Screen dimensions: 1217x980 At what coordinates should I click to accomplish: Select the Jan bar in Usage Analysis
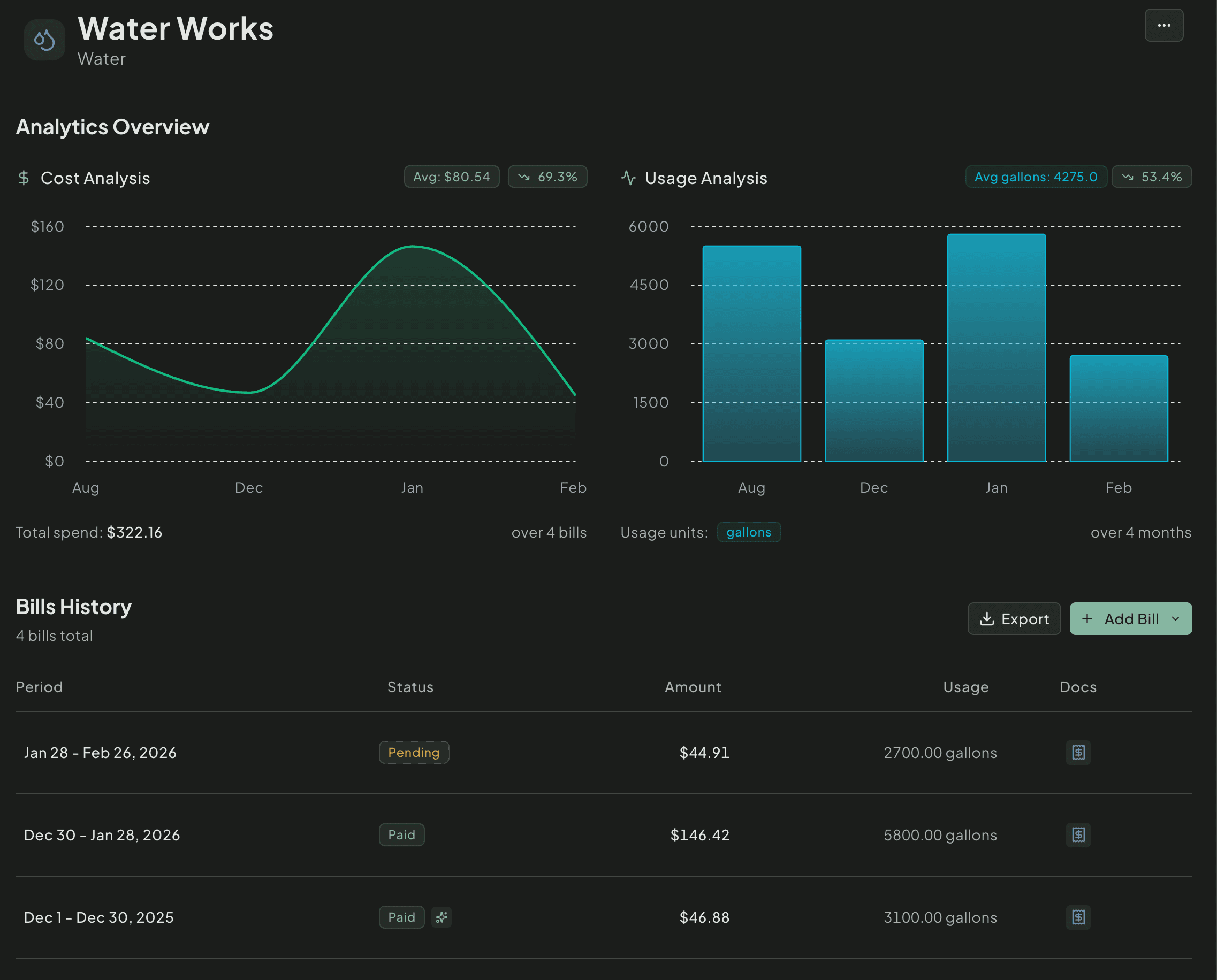pos(996,347)
